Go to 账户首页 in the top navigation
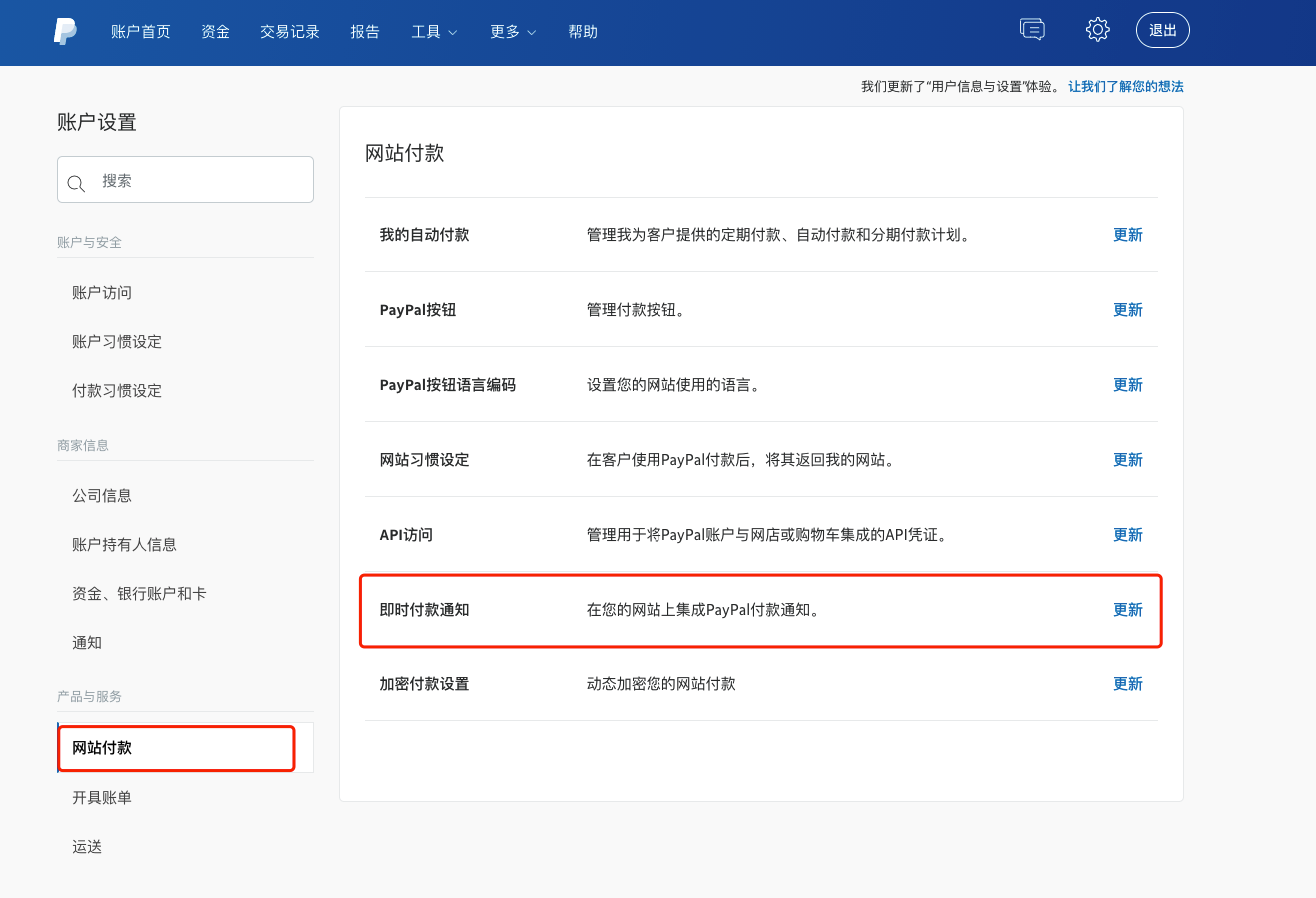This screenshot has width=1316, height=898. tap(141, 32)
